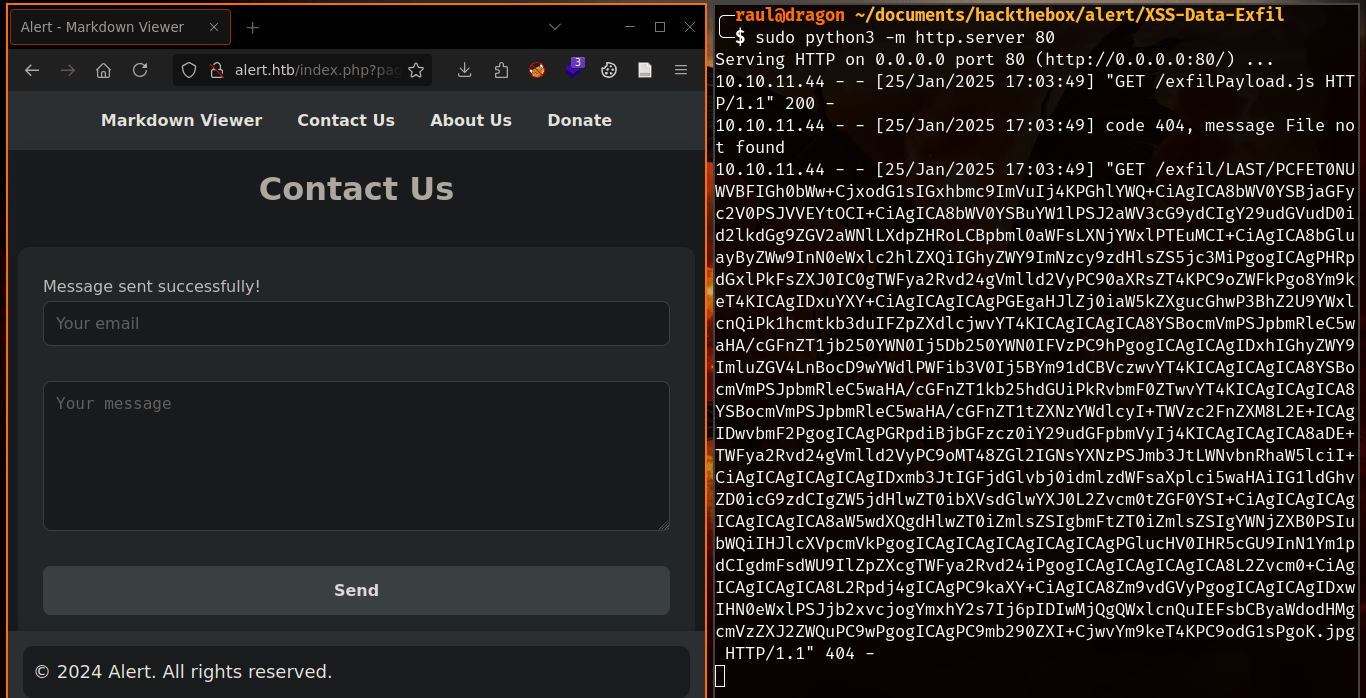Click the red crossed-out circle extension icon
This screenshot has width=1366, height=698.
[537, 70]
